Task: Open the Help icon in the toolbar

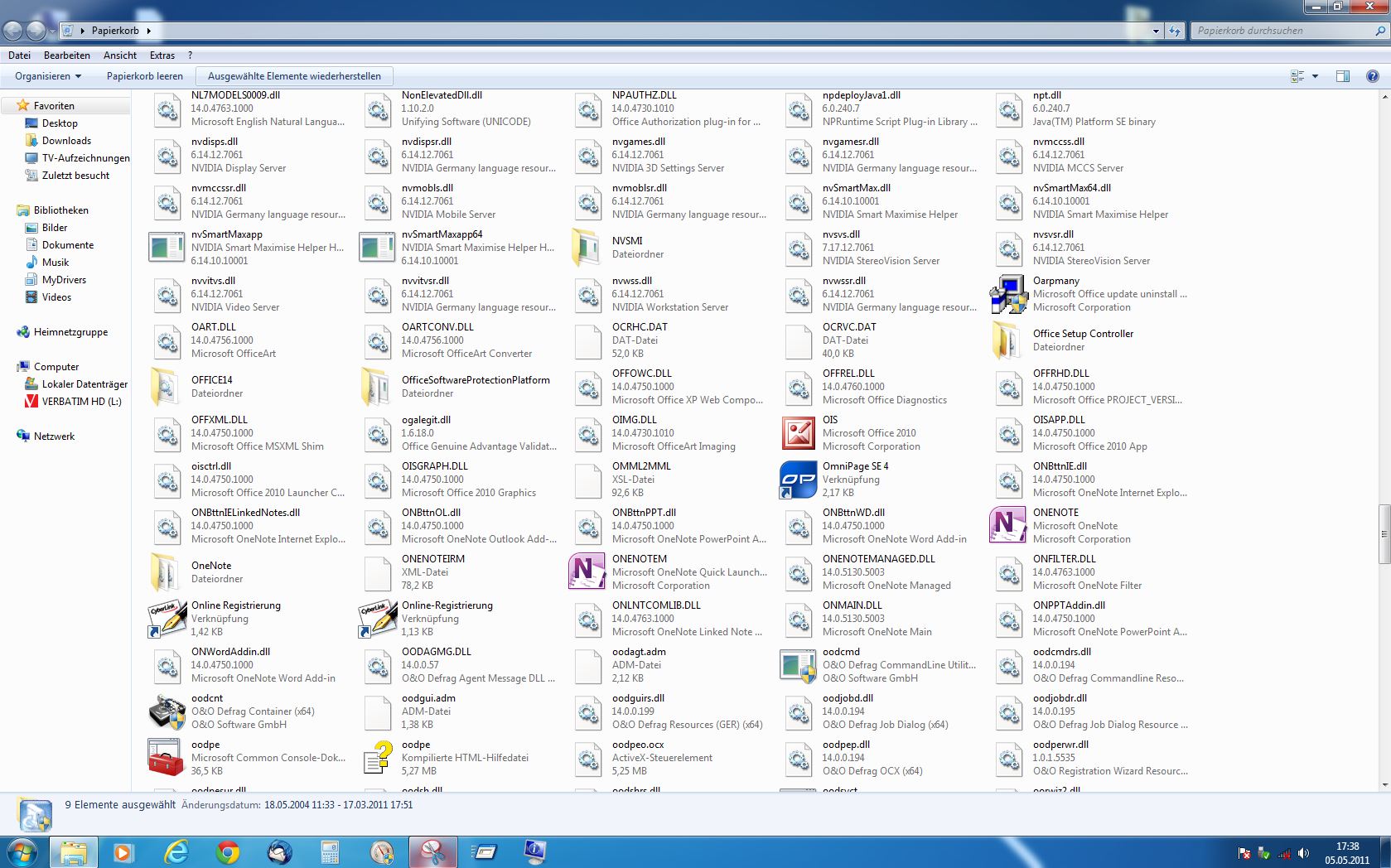Action: tap(1372, 76)
